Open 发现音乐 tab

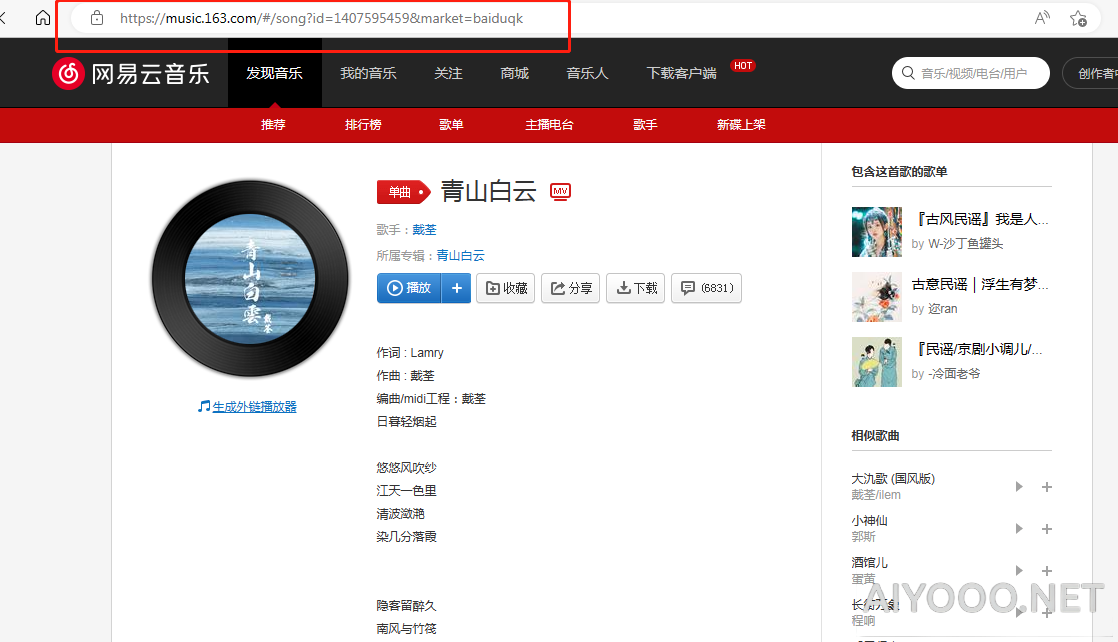coord(275,73)
